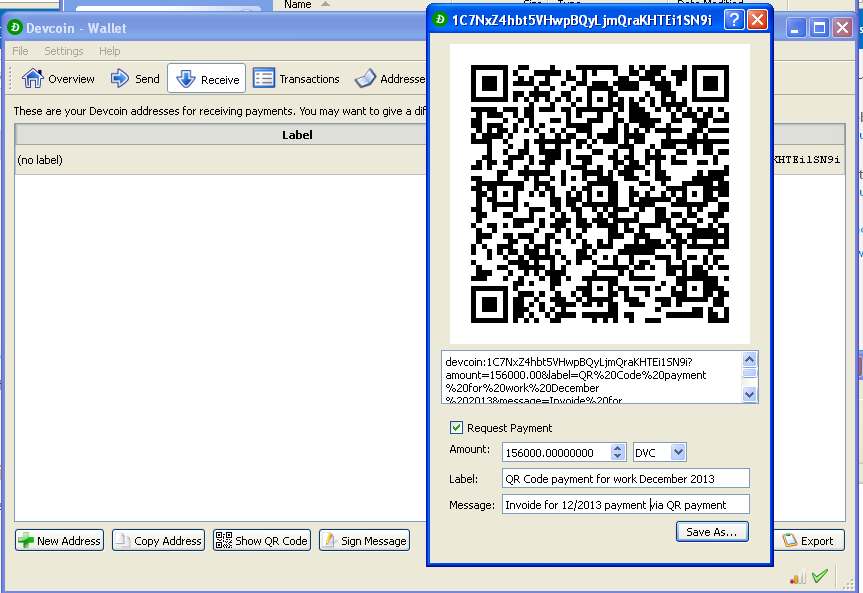Click the Sign Message pencil button
The image size is (863, 593).
(364, 541)
